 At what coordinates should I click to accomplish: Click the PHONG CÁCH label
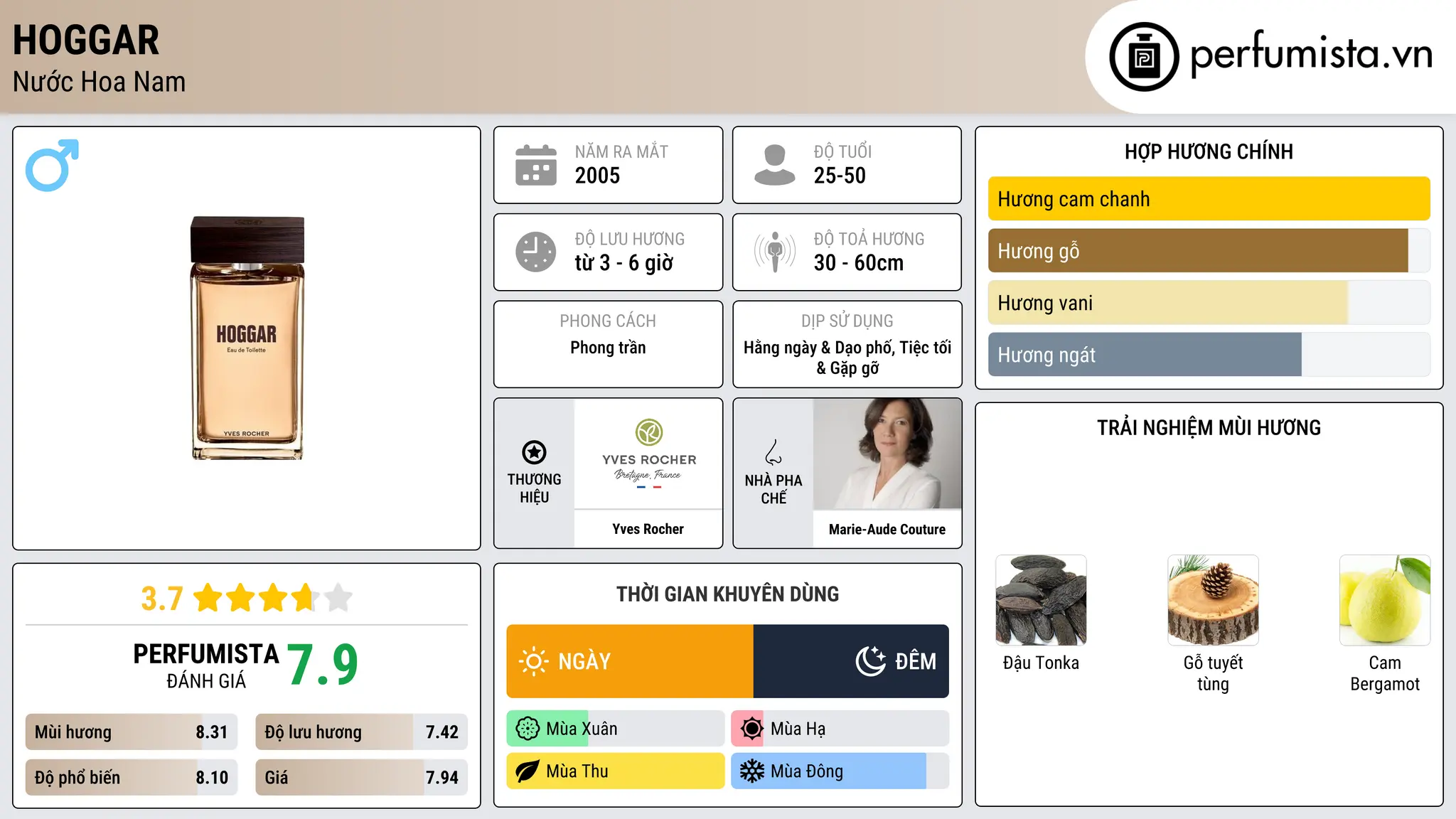pos(608,321)
